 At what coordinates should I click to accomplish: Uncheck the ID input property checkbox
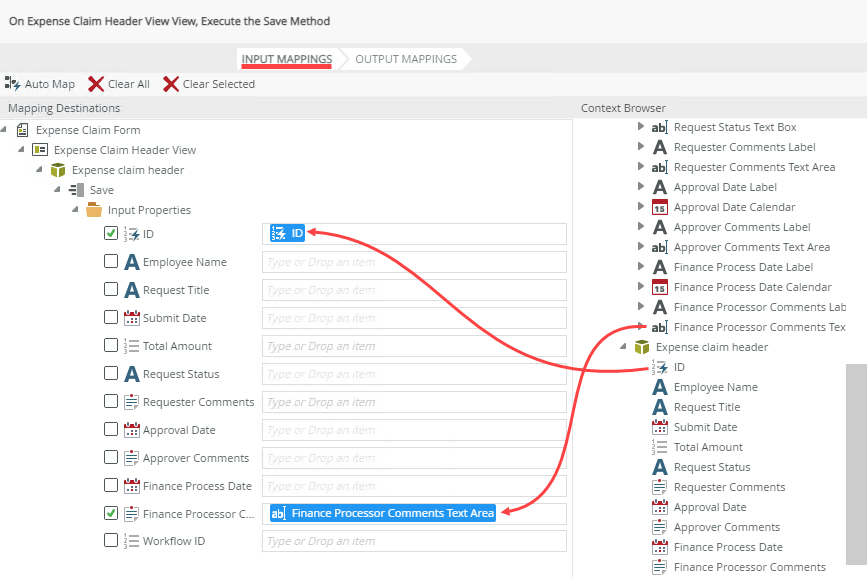coord(111,234)
